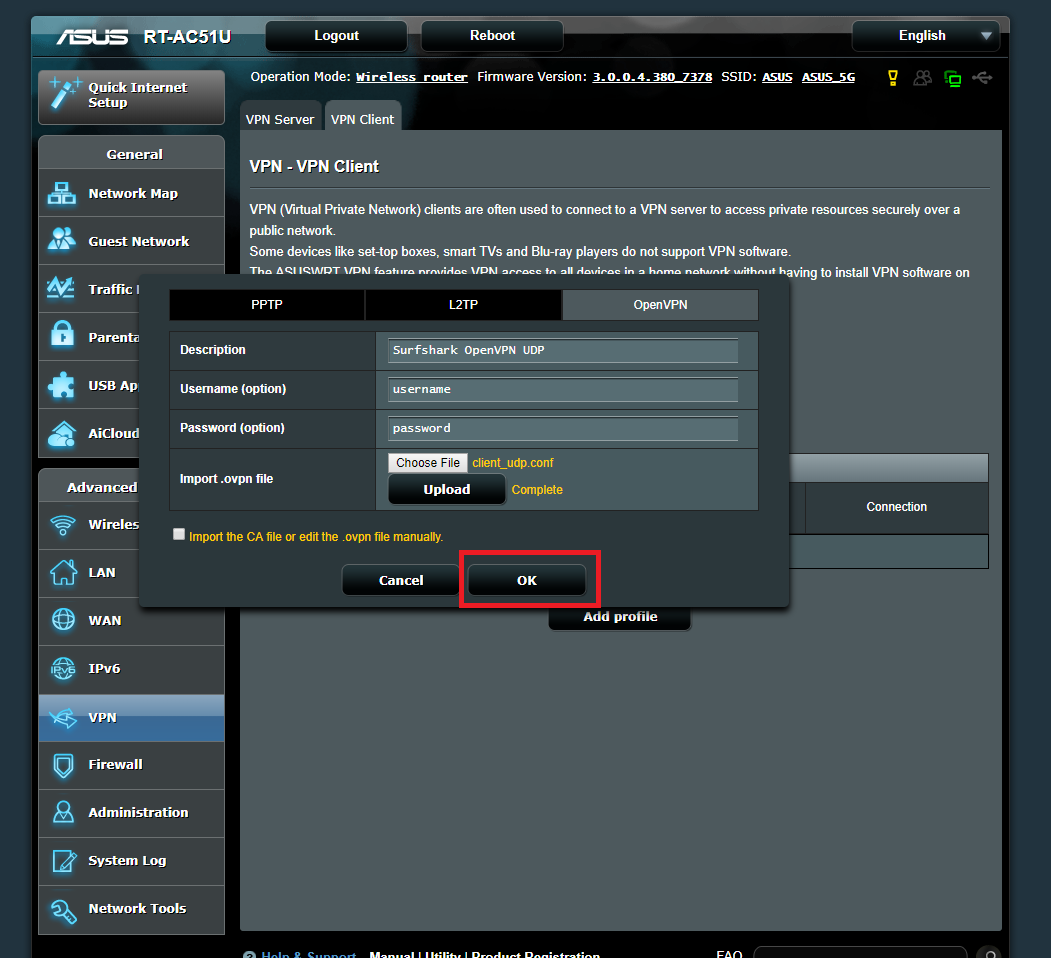Click the WAN globe icon
Viewport: 1051px width, 962px height.
click(62, 620)
